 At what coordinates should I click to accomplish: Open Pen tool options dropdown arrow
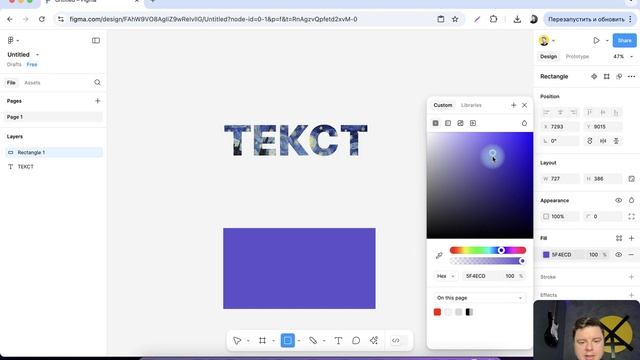point(324,341)
